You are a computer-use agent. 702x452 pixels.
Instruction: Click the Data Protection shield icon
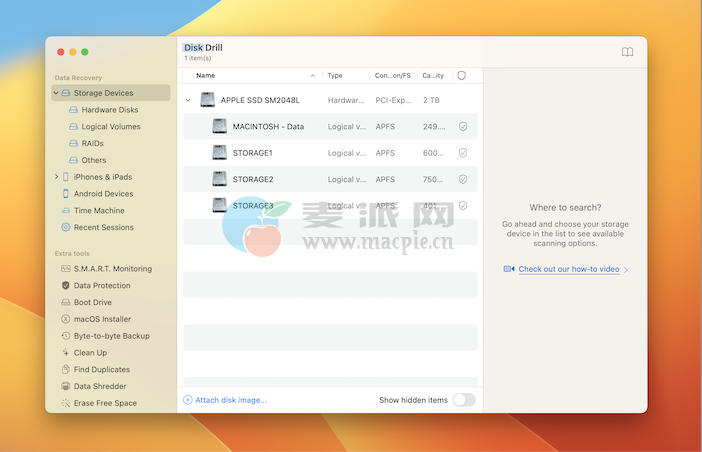tap(66, 286)
